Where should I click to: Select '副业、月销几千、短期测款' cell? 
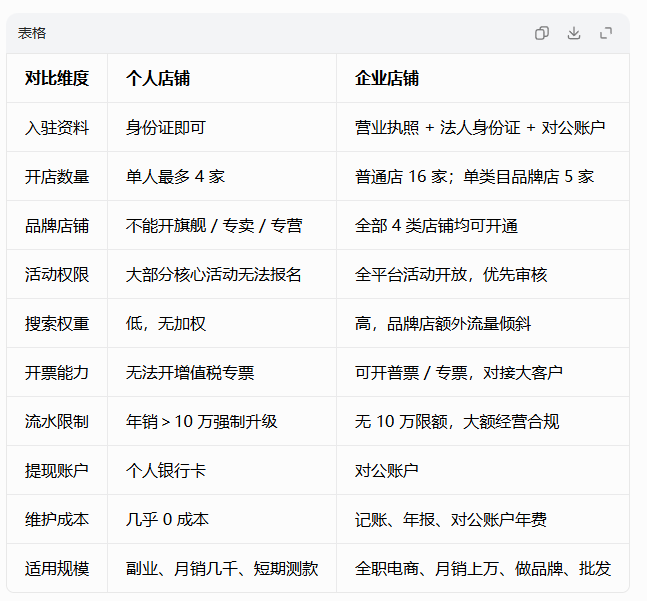[x=222, y=569]
